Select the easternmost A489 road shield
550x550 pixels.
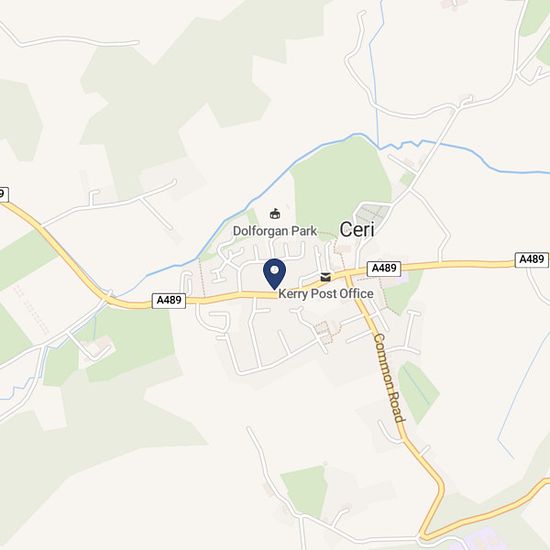[531, 260]
